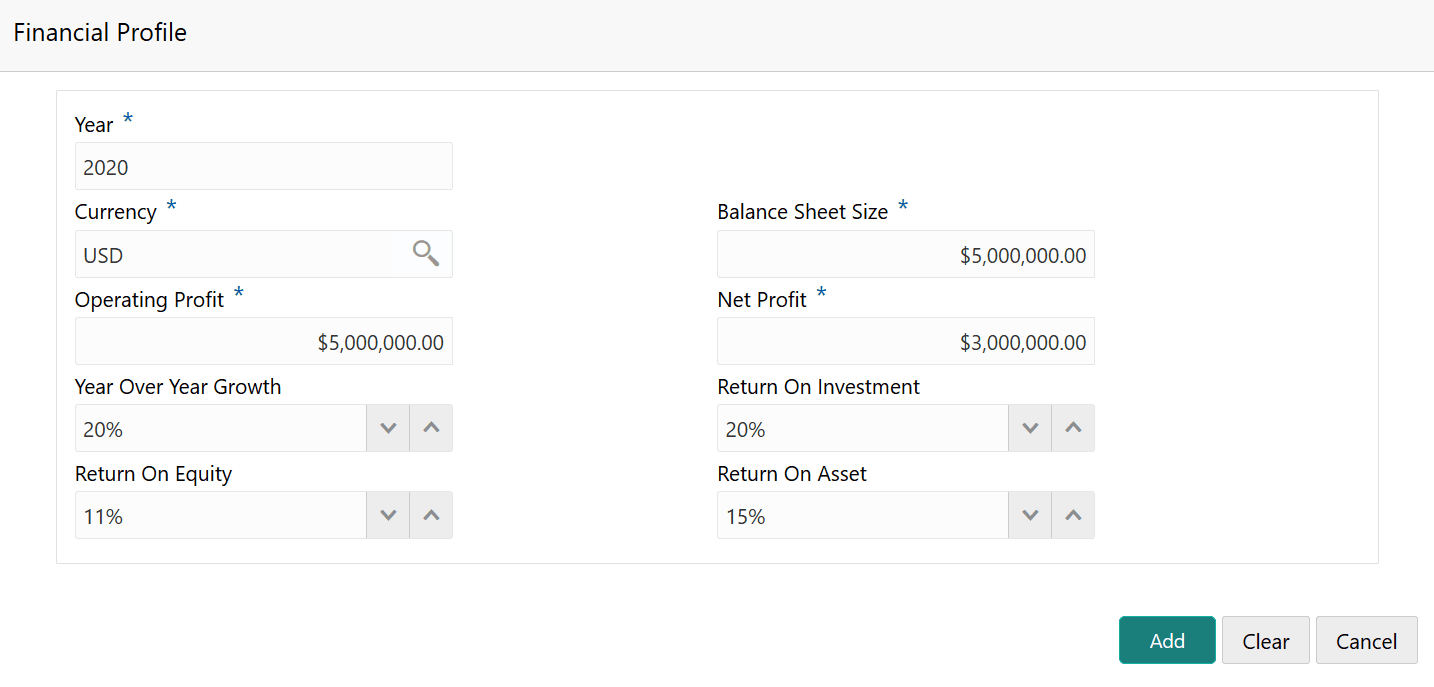Click the Financial Profile title
Screen dimensions: 1434x687
coord(100,32)
